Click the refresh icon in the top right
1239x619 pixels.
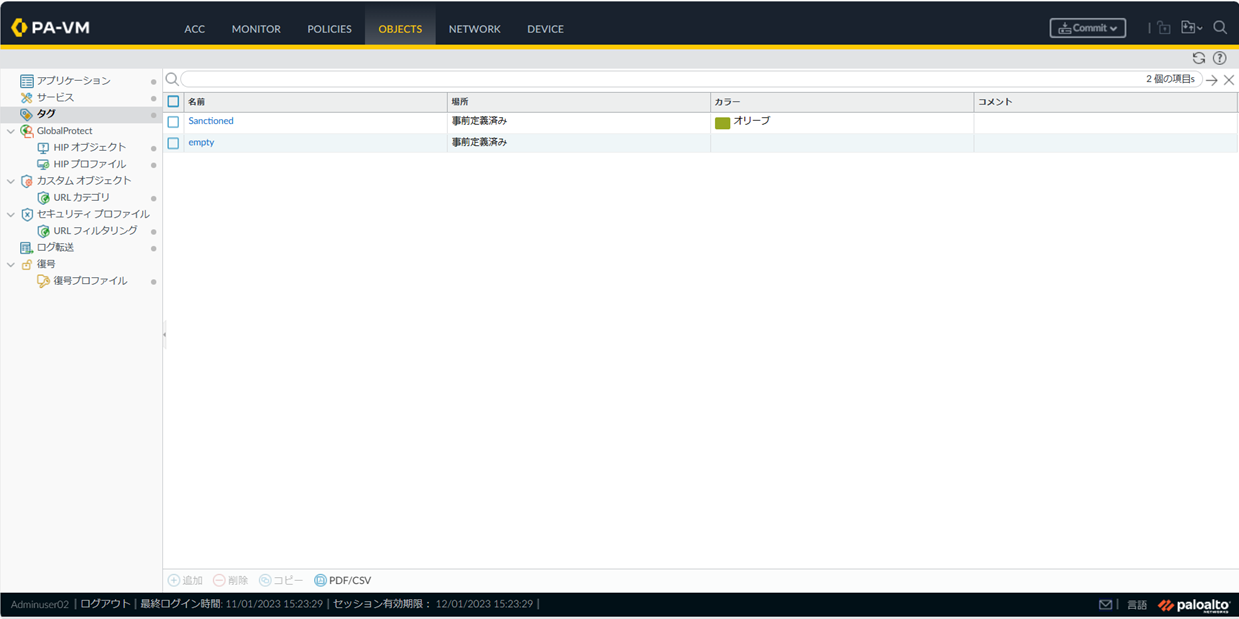click(x=1198, y=58)
